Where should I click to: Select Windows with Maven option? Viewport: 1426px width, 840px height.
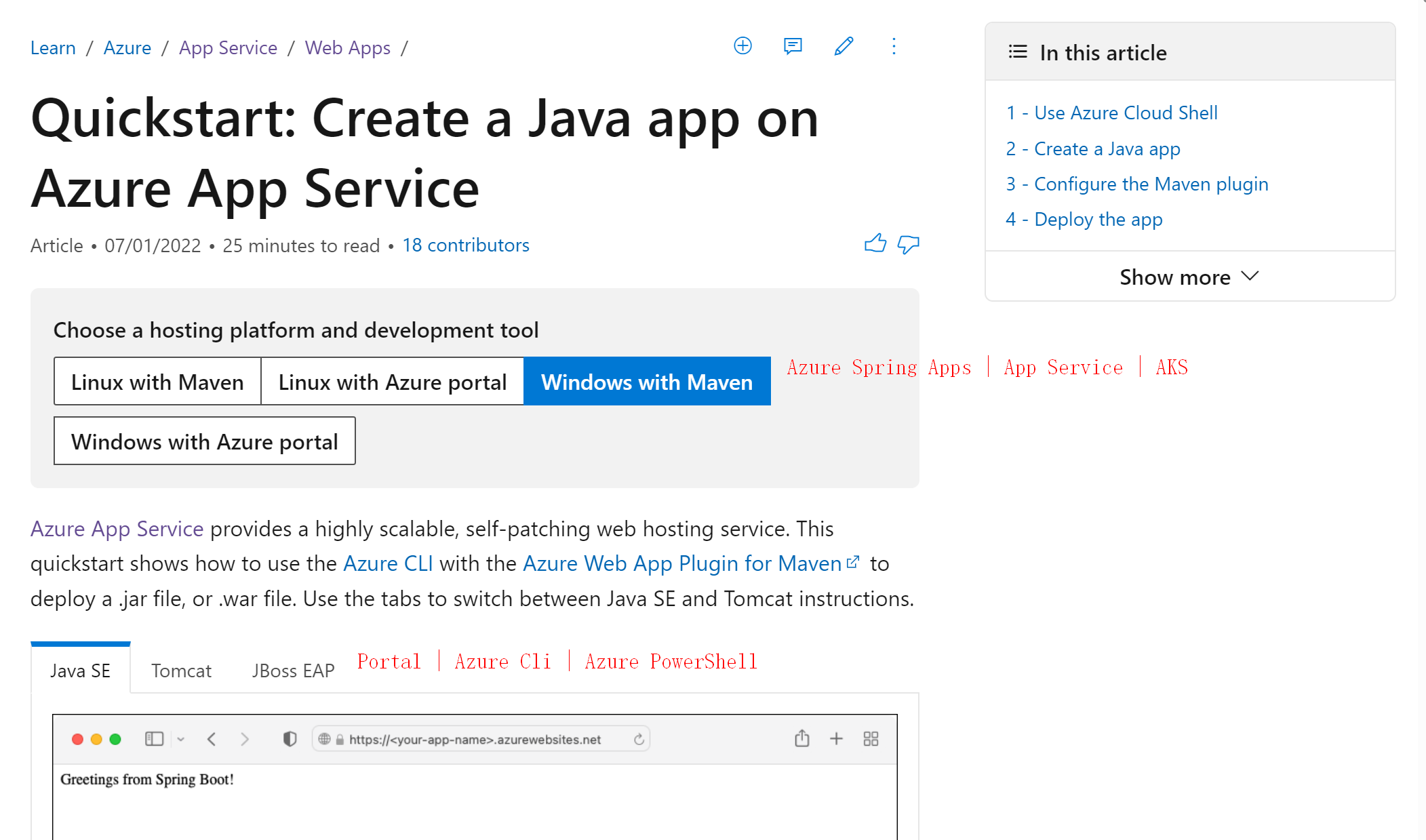647,382
